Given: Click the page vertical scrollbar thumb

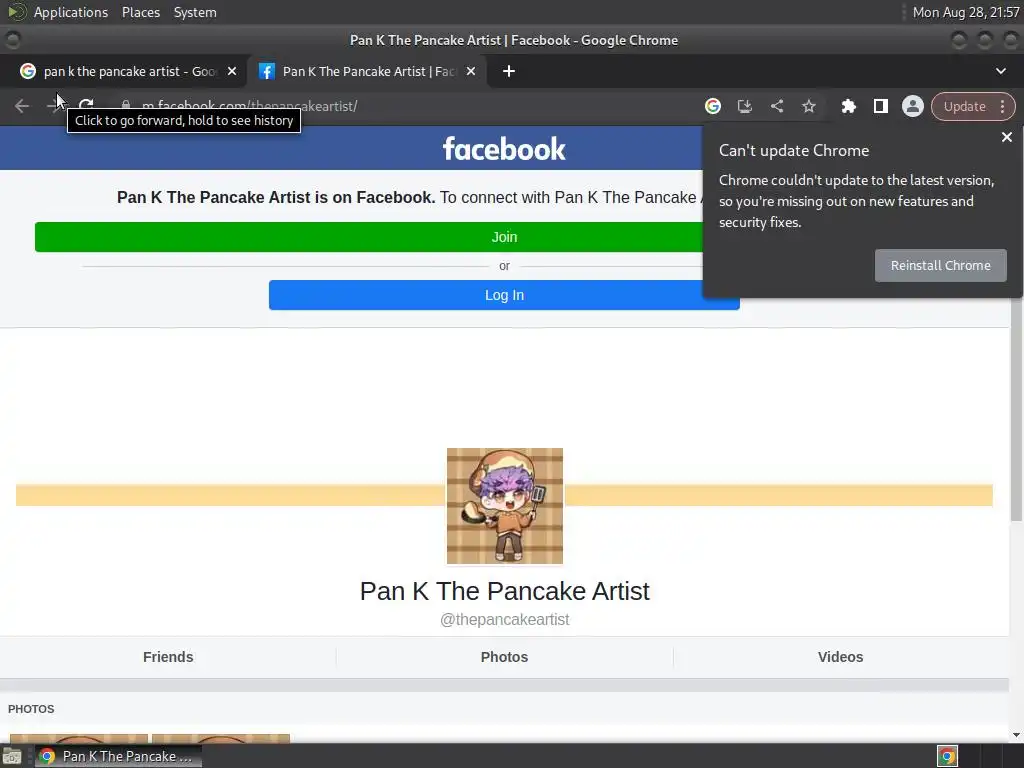Looking at the screenshot, I should point(1016,327).
